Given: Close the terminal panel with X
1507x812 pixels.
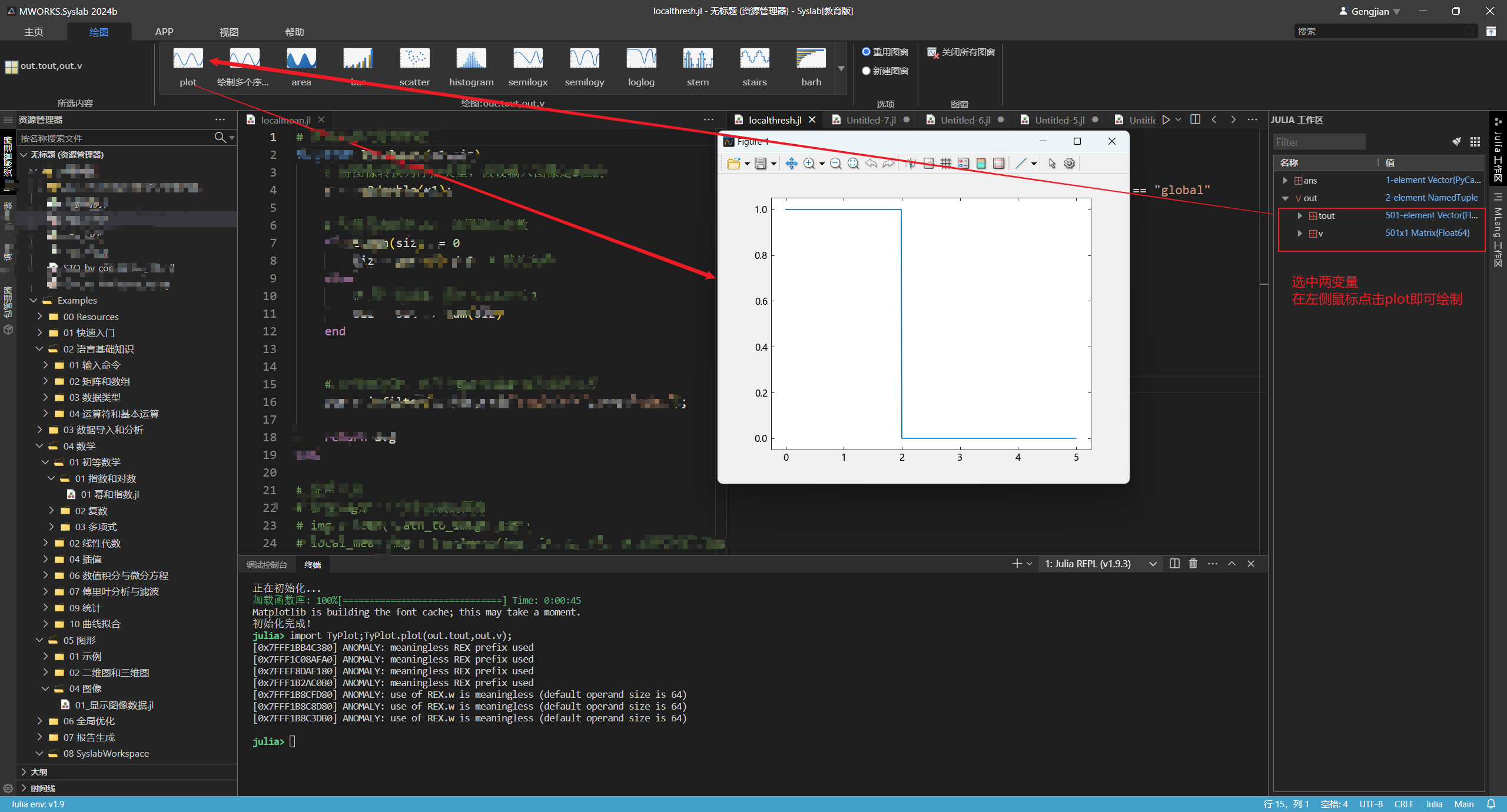Looking at the screenshot, I should [1251, 564].
